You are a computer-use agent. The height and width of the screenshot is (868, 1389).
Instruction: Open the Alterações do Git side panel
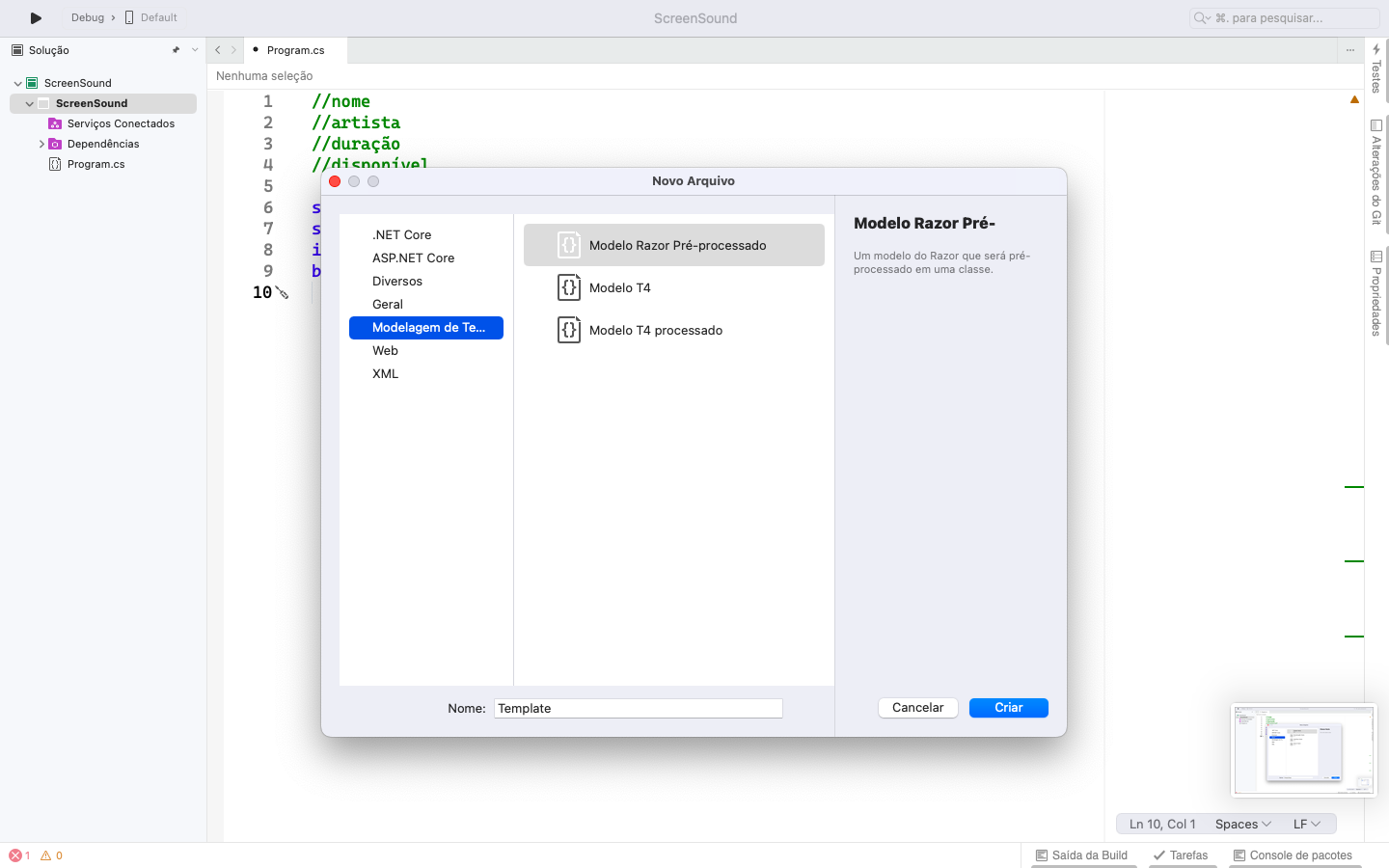(x=1376, y=173)
